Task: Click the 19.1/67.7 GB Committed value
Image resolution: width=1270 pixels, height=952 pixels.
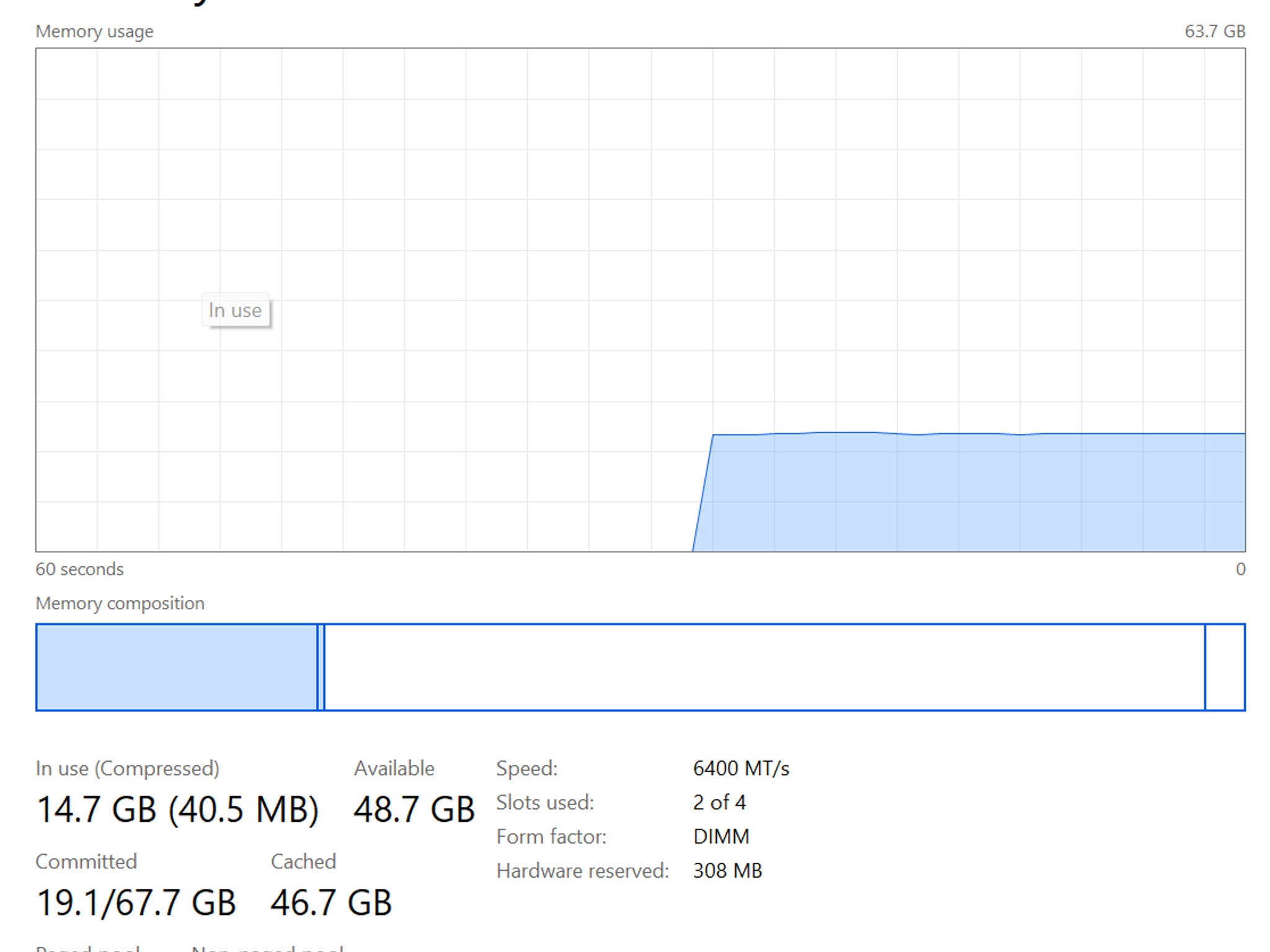Action: click(136, 902)
